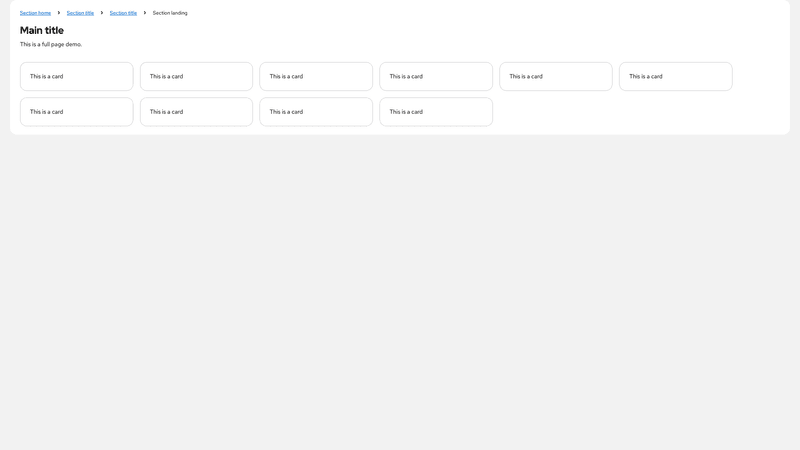The height and width of the screenshot is (450, 800).
Task: Open the second card in the bottom row
Action: pyautogui.click(x=196, y=112)
